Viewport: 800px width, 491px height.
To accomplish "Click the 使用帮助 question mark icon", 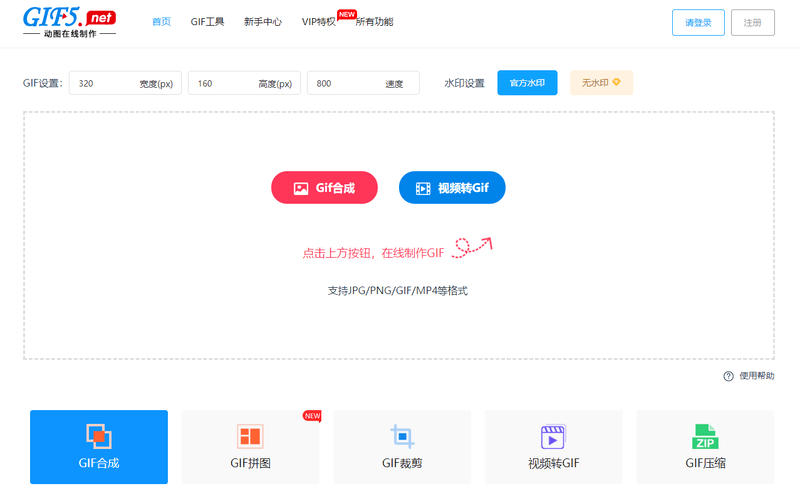I will pyautogui.click(x=728, y=376).
